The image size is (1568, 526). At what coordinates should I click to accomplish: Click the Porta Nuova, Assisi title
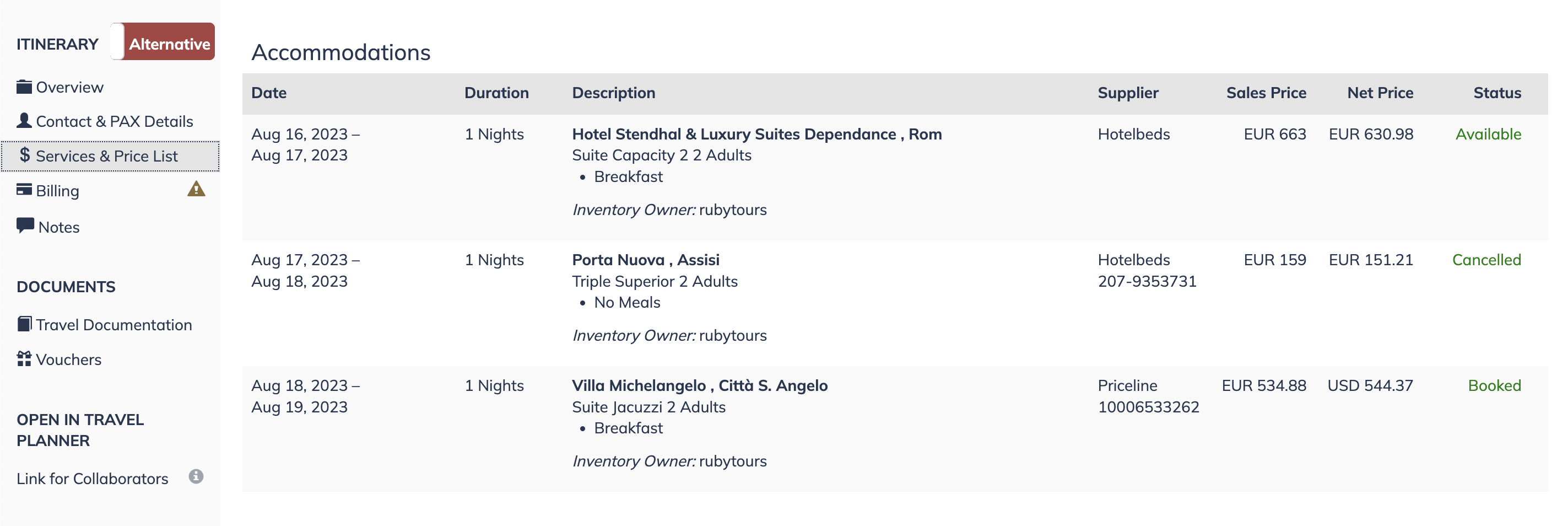click(645, 260)
